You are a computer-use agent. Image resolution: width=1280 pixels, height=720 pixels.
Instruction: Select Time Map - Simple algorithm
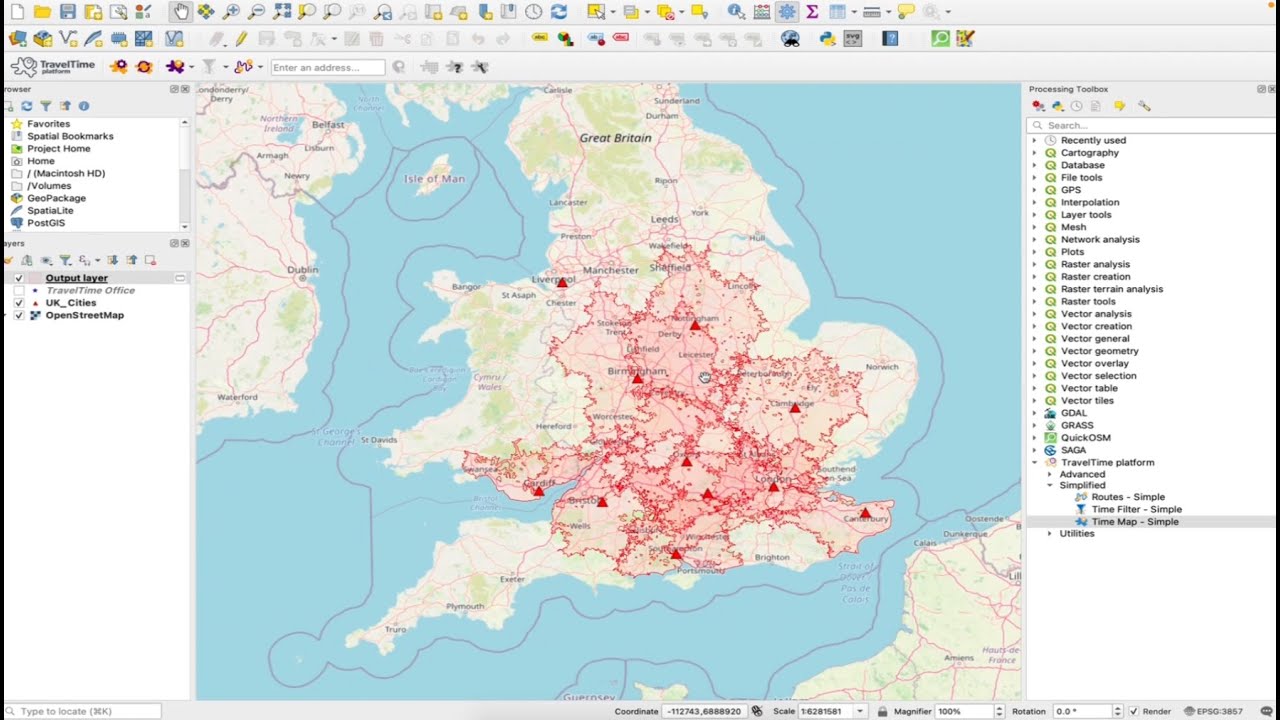[x=1135, y=522]
